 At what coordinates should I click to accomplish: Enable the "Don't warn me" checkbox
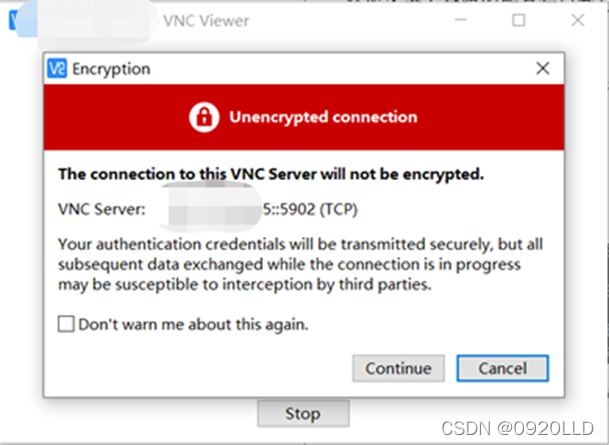[66, 324]
